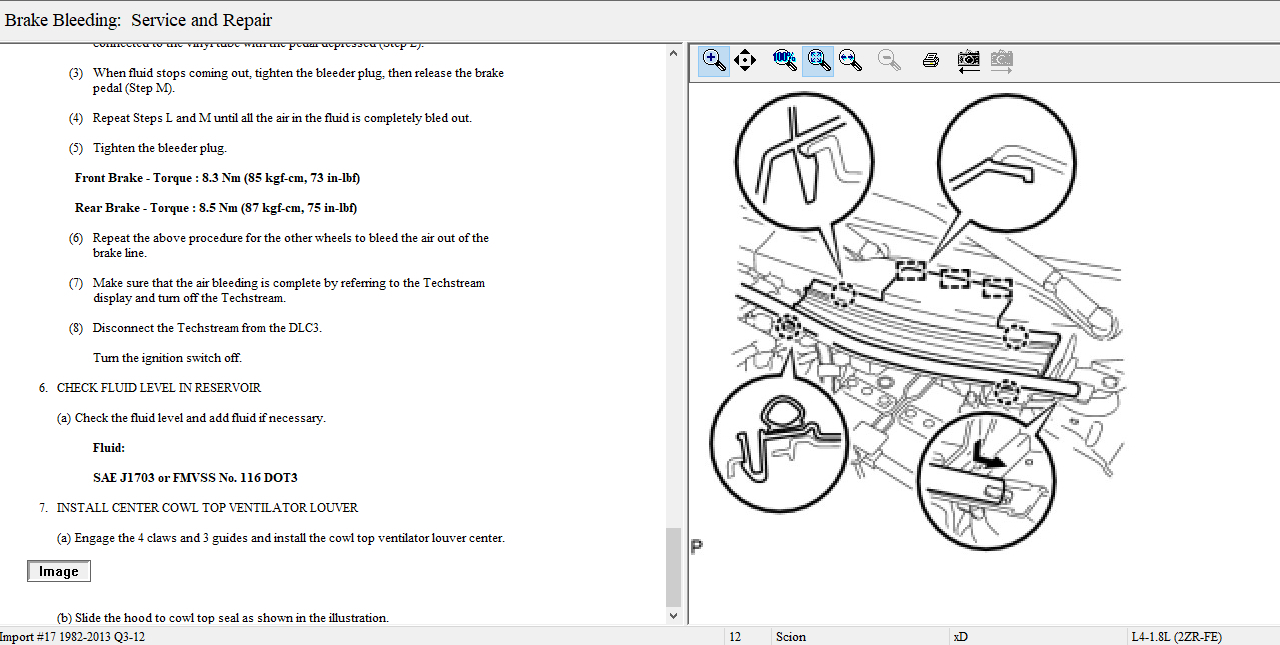Image resolution: width=1280 pixels, height=645 pixels.
Task: Click the xD model in status bar
Action: [x=960, y=637]
